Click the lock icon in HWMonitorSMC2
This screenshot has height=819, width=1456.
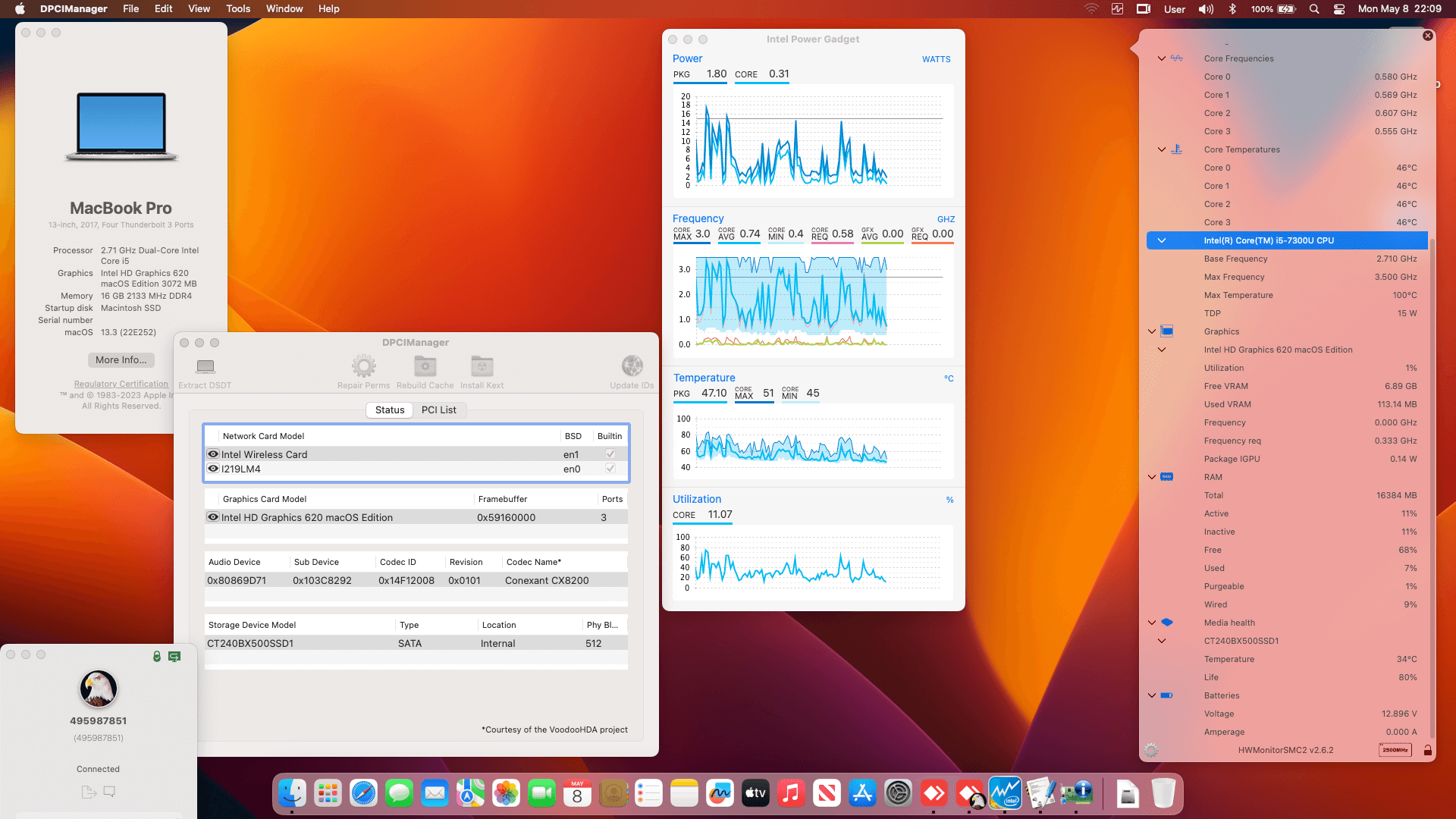click(1428, 750)
